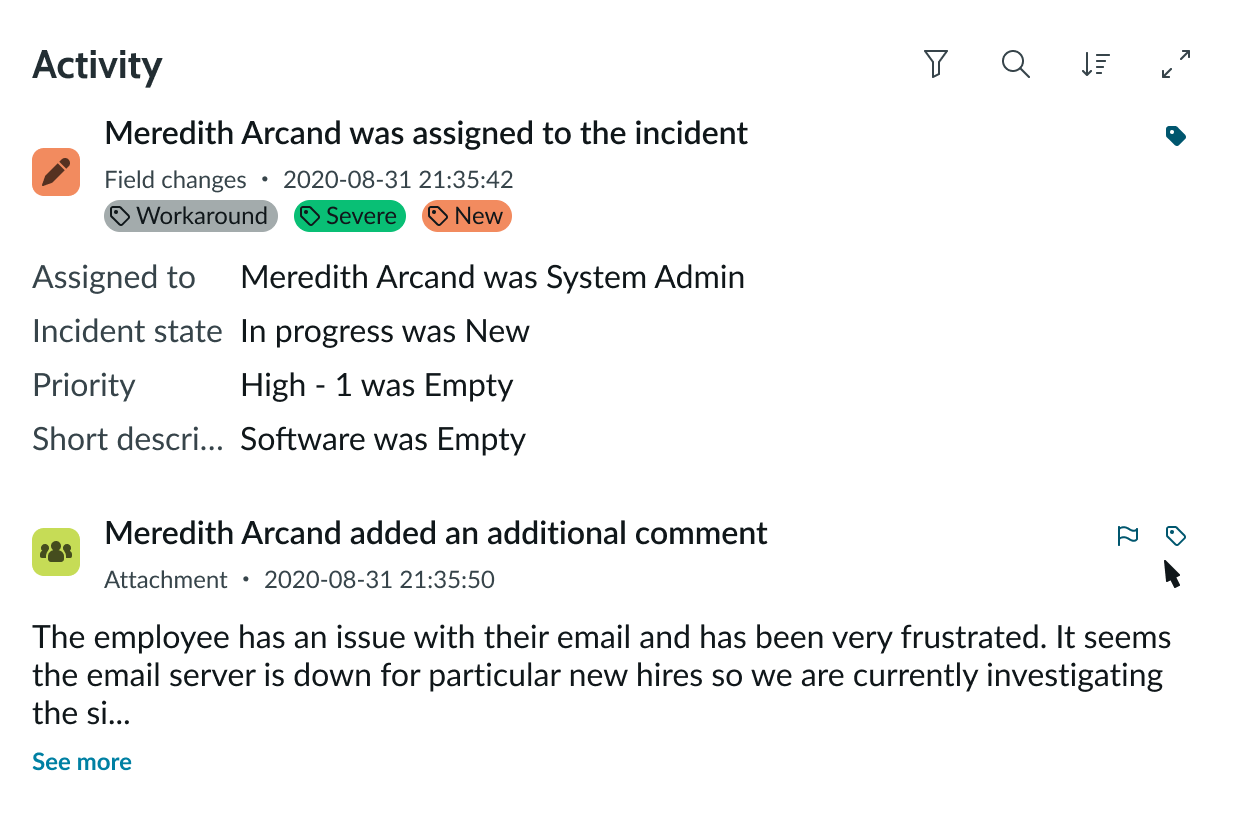Click the filled tag icon on first entry
1240x822 pixels.
(x=1176, y=136)
